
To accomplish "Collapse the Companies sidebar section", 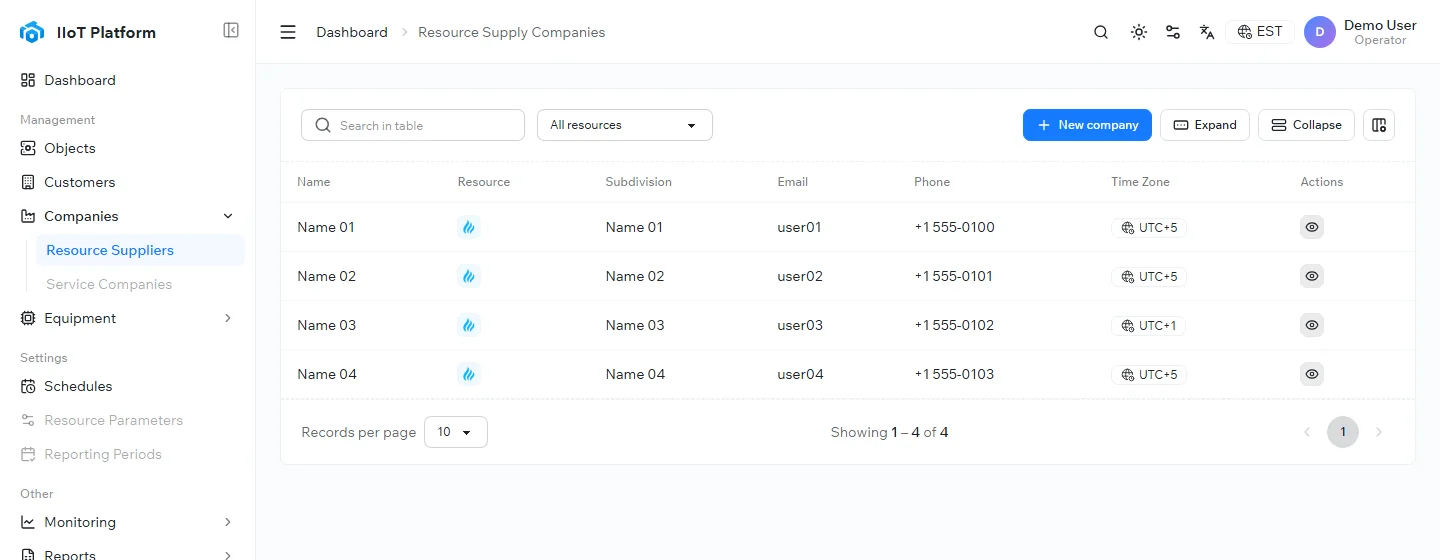I will coord(228,216).
